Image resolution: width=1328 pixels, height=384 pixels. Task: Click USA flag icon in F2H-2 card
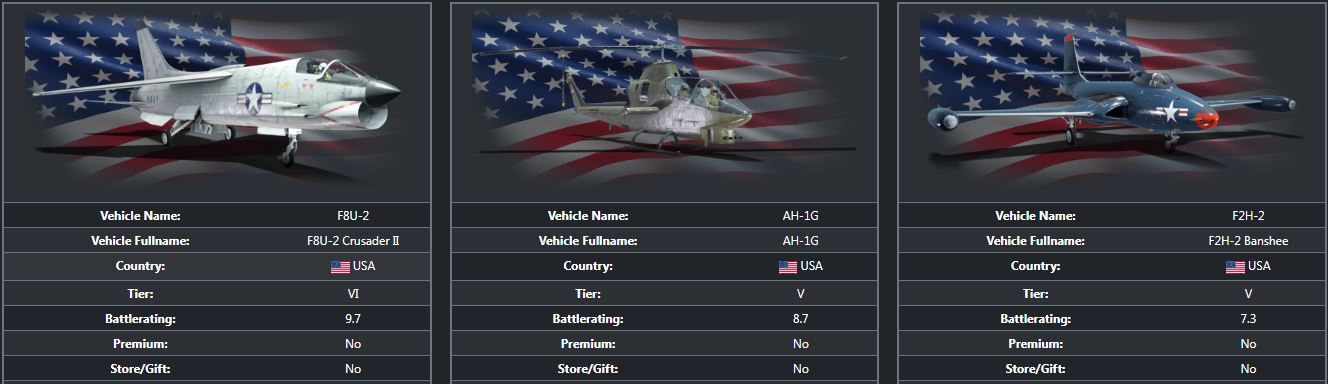[x=1235, y=267]
